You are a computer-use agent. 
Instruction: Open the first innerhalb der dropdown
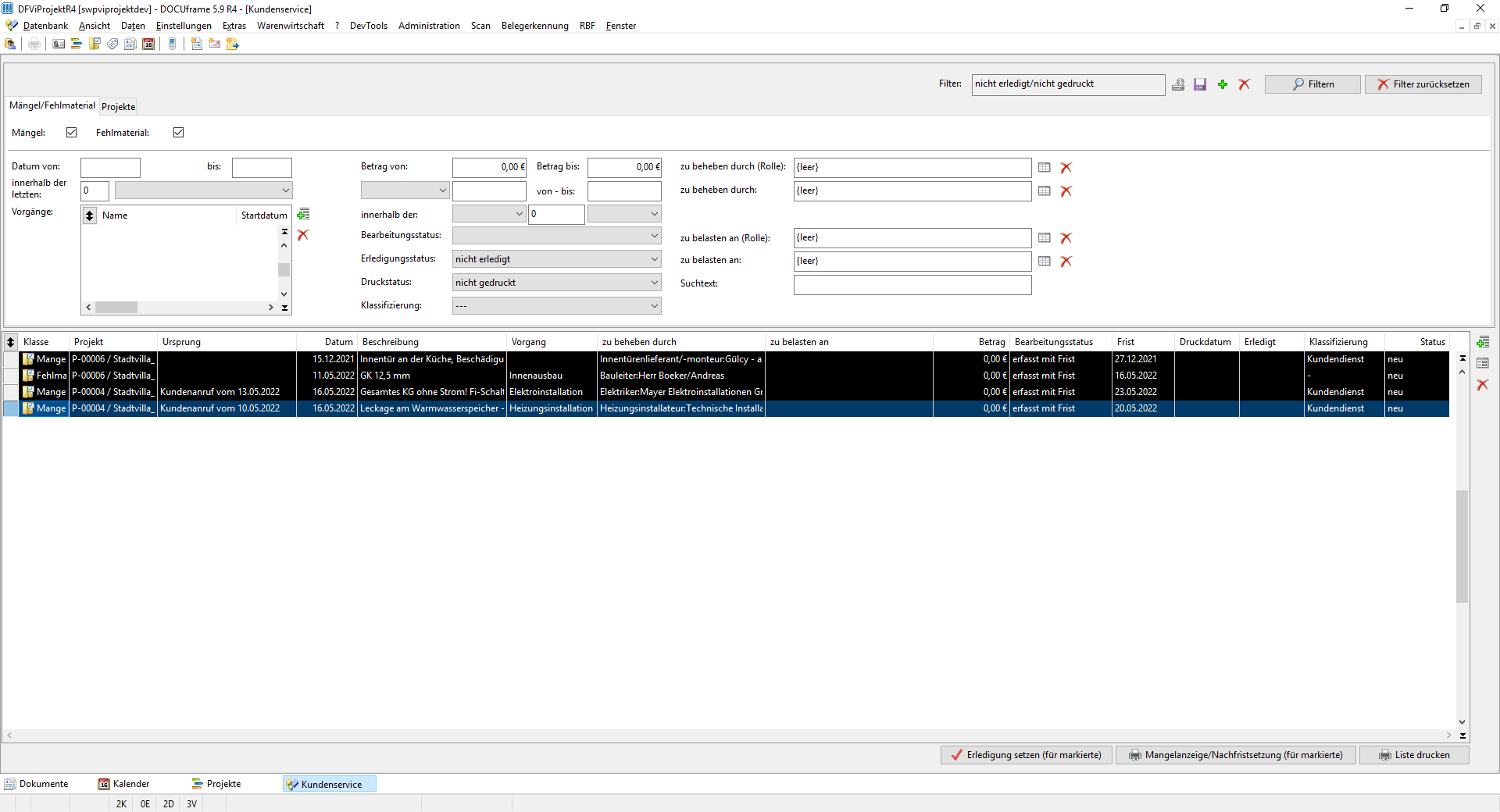[x=489, y=214]
